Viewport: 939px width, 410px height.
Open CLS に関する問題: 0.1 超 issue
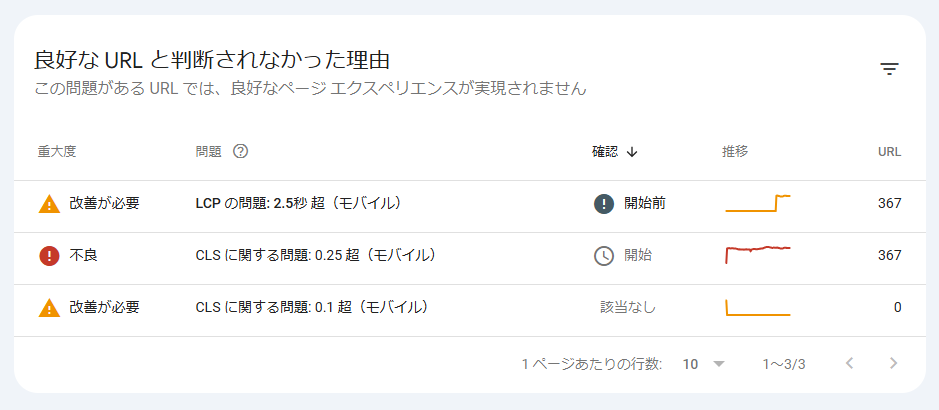pyautogui.click(x=312, y=308)
